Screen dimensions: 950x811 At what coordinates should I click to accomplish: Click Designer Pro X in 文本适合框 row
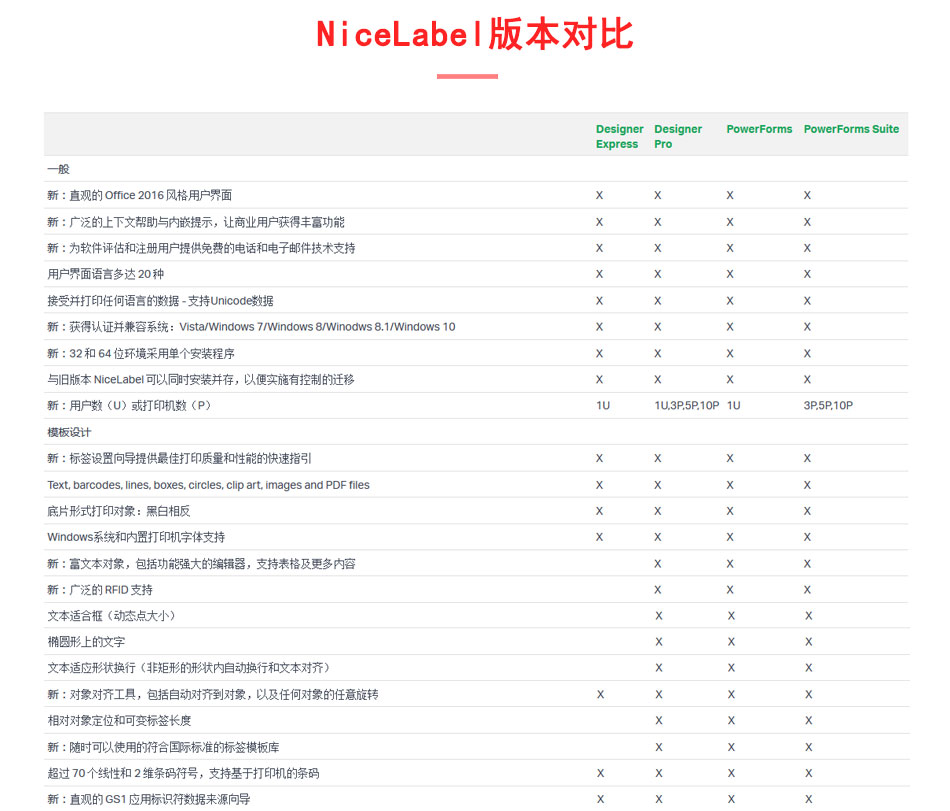coord(659,615)
